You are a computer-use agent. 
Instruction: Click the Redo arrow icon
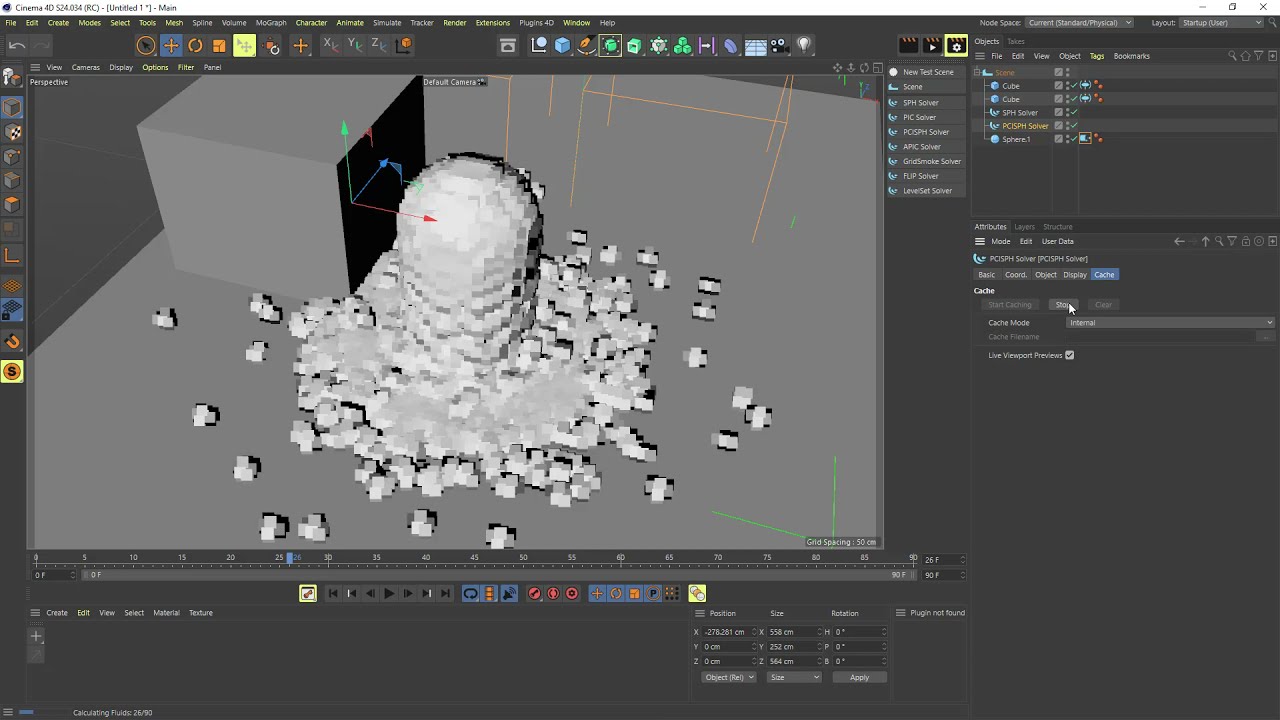[41, 45]
